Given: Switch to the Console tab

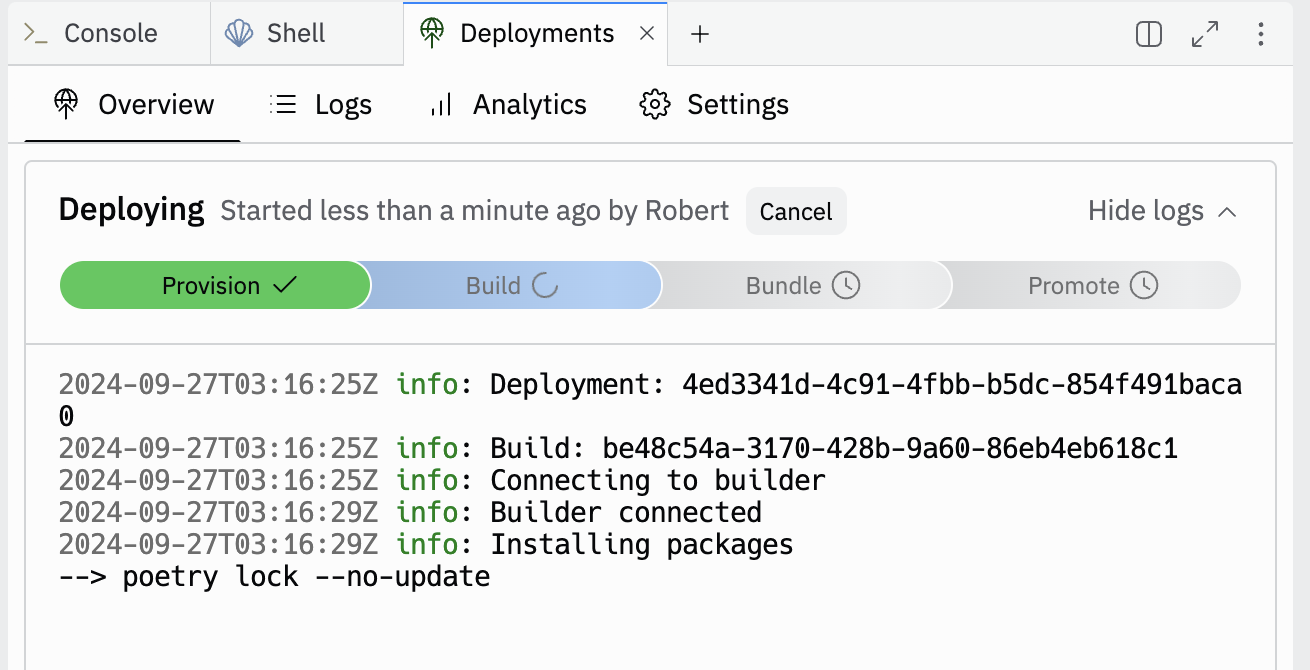Looking at the screenshot, I should (x=110, y=33).
